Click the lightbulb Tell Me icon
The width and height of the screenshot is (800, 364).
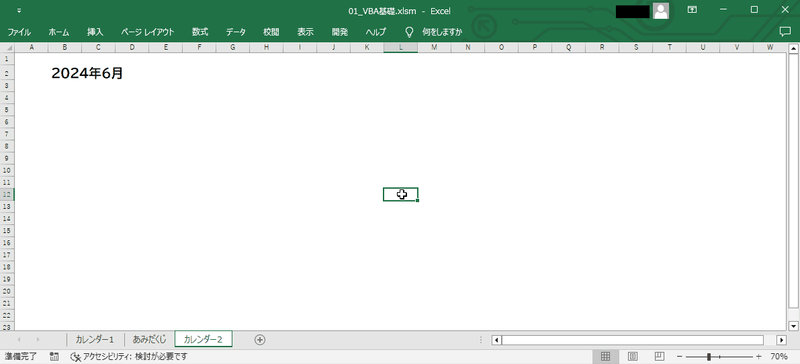(x=409, y=32)
